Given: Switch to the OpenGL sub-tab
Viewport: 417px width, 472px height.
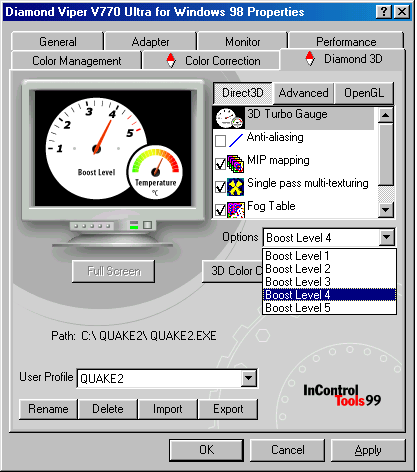Looking at the screenshot, I should click(x=364, y=93).
